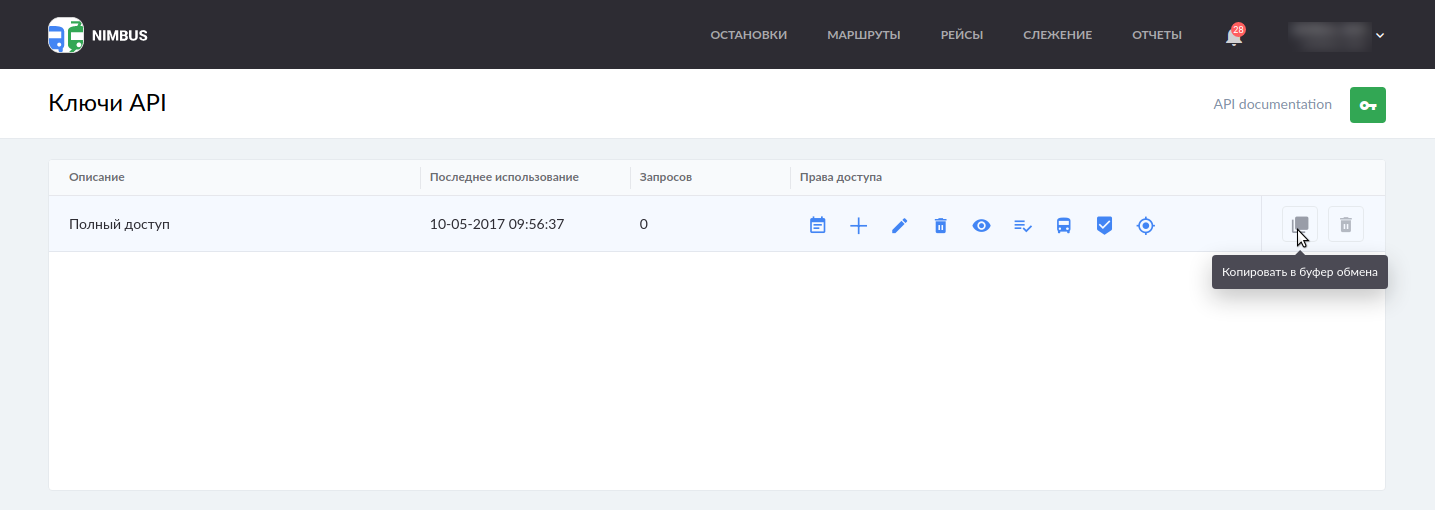The height and width of the screenshot is (510, 1435).
Task: Delete the Полный доступ API key
Action: [1346, 224]
